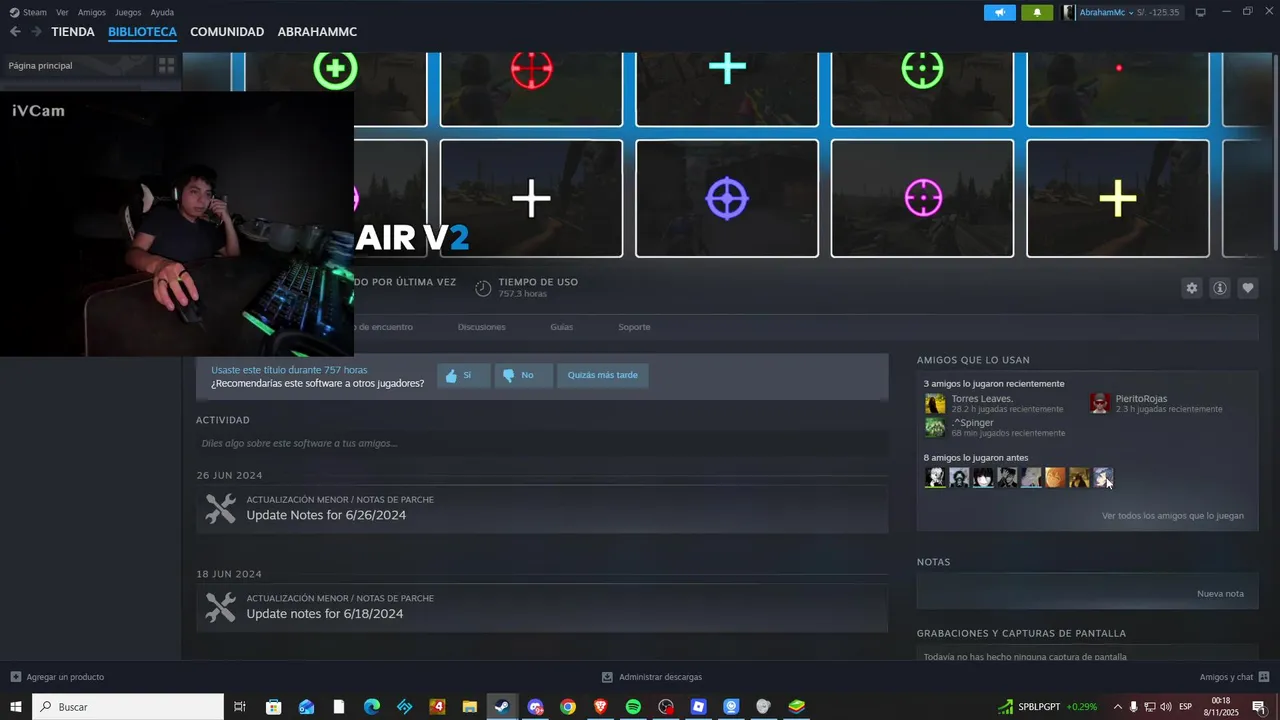Click Ver todos los amigos que lo juegan
Screen dimensions: 1280x720
tap(1173, 516)
